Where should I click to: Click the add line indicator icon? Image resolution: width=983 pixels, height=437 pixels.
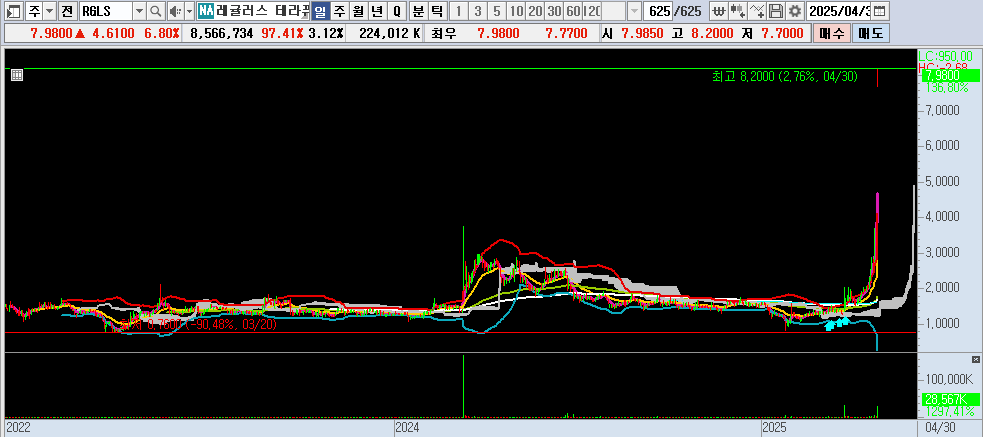[757, 11]
